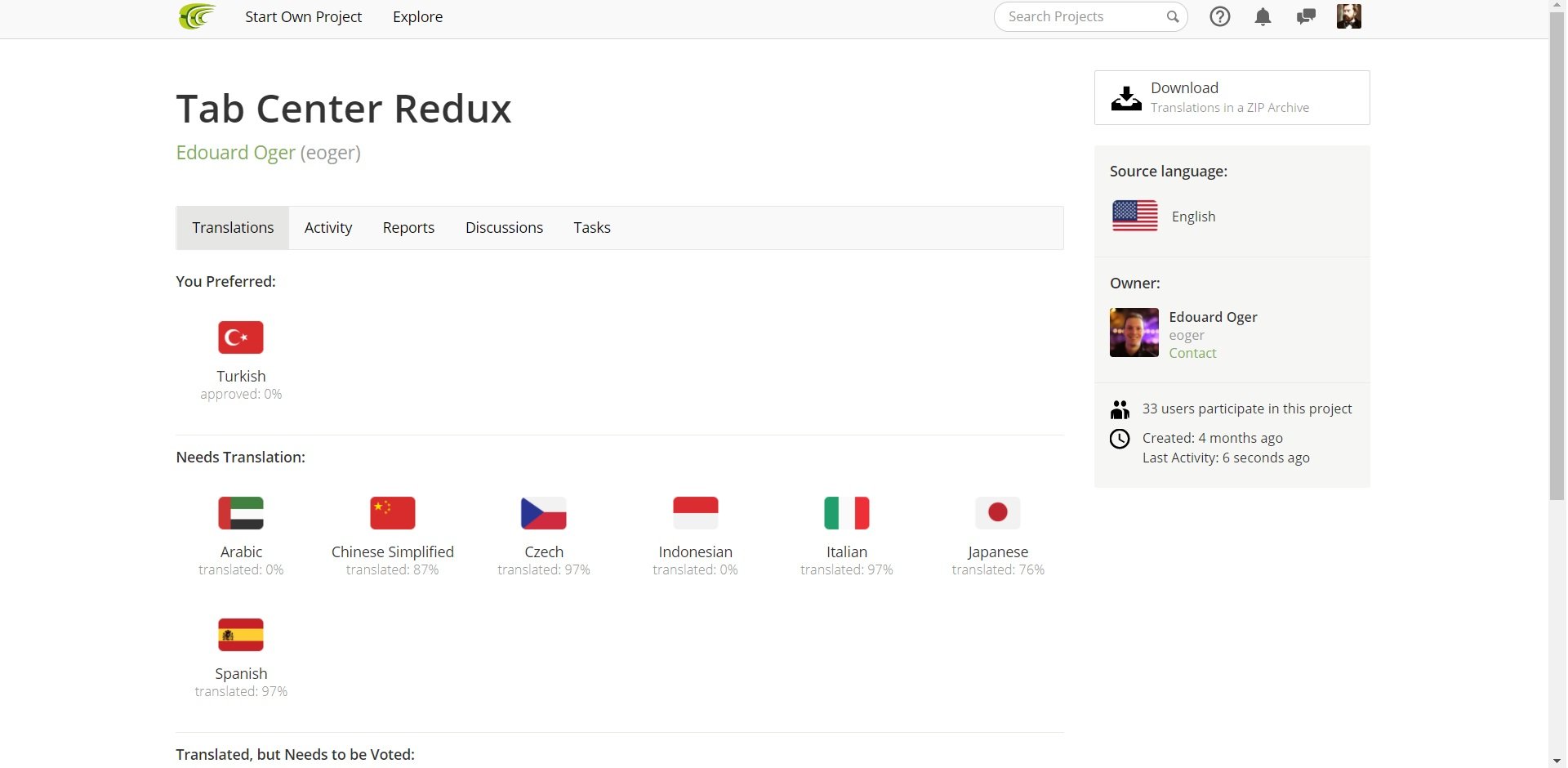
Task: Switch to the Translations tab
Action: (x=233, y=228)
